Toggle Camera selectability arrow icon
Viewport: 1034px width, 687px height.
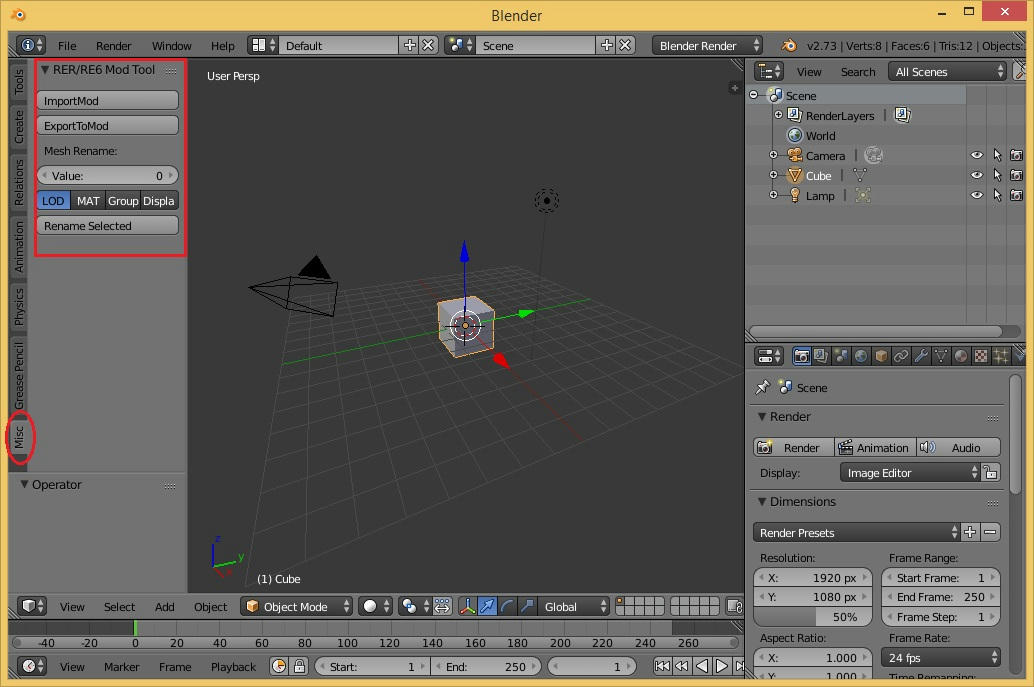click(997, 156)
